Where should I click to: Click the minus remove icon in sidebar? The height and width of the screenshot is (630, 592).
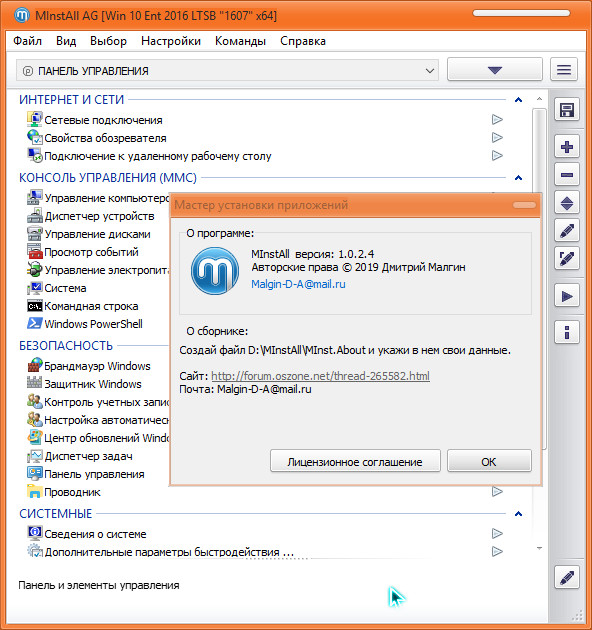(567, 175)
